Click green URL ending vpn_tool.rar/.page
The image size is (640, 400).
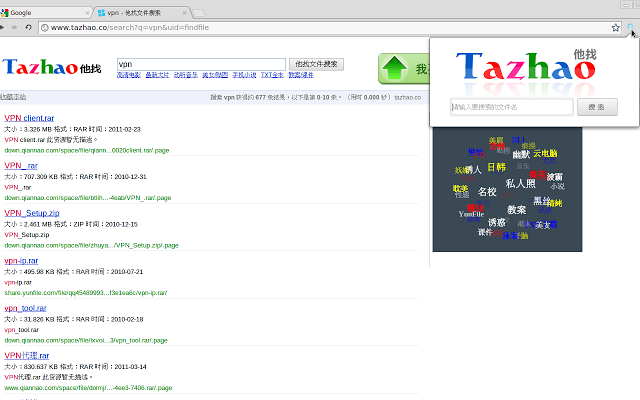(x=86, y=340)
